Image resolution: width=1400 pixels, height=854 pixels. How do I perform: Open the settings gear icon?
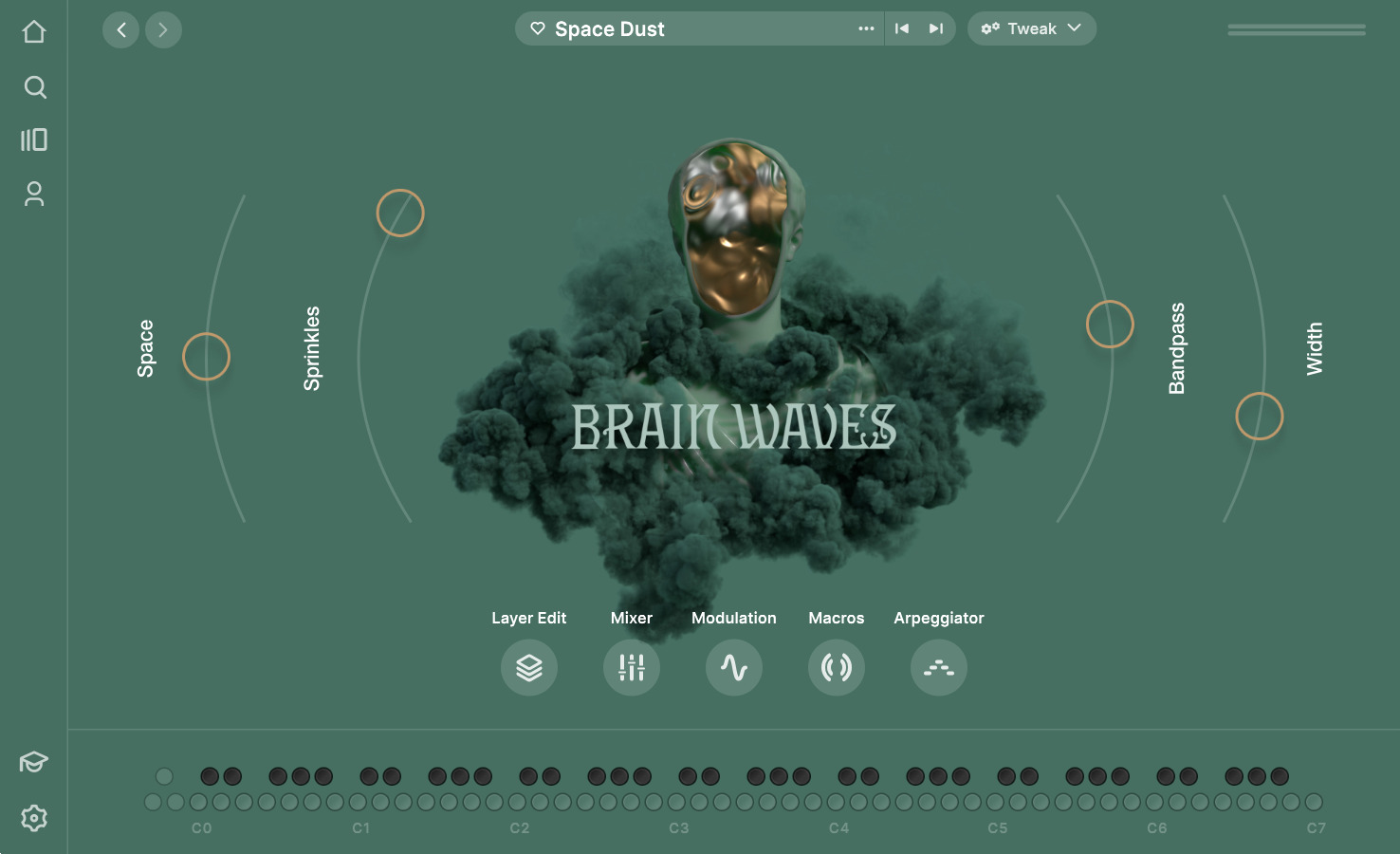pyautogui.click(x=34, y=818)
